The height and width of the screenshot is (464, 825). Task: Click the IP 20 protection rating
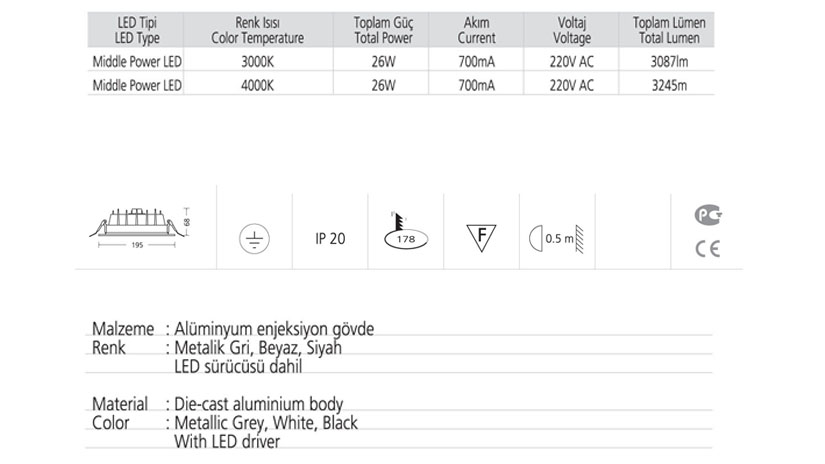pyautogui.click(x=329, y=239)
